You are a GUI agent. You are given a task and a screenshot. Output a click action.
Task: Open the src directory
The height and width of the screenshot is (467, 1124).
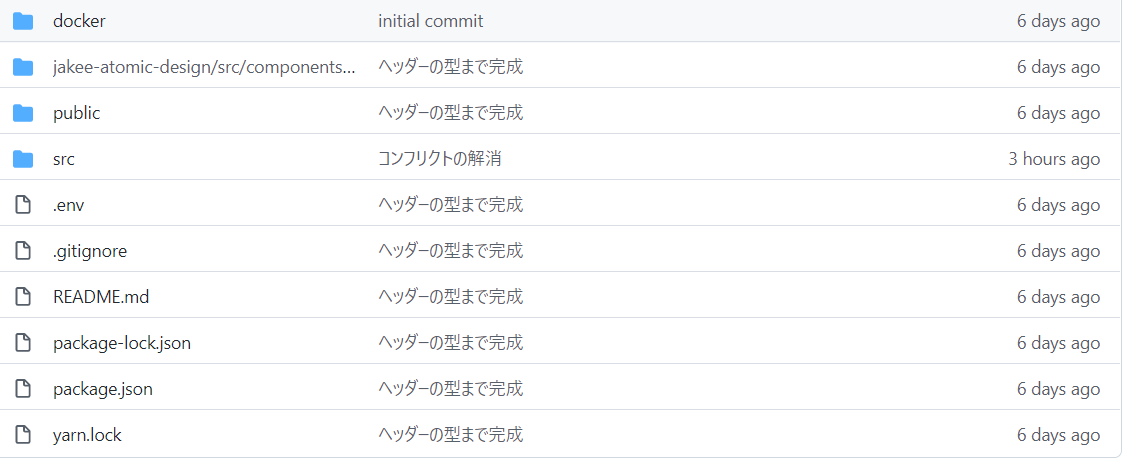coord(64,159)
